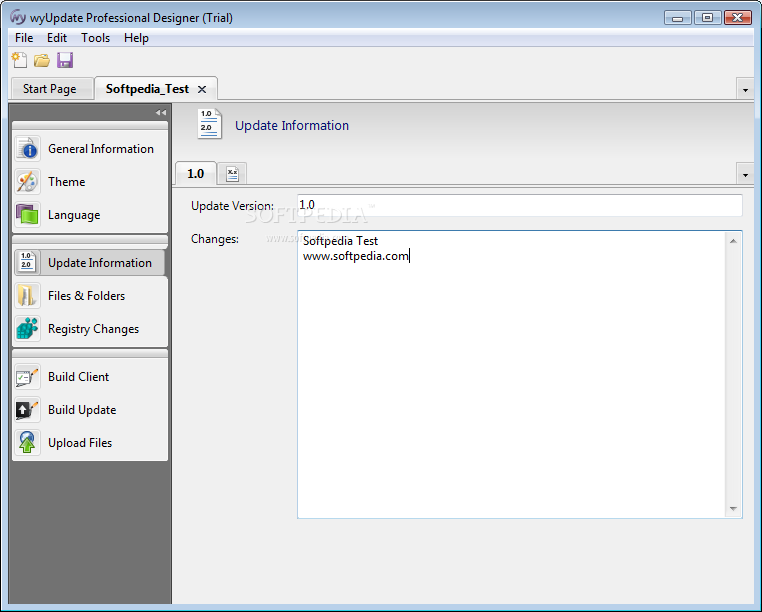Click the New project toolbar icon
Image resolution: width=762 pixels, height=612 pixels.
coord(19,60)
